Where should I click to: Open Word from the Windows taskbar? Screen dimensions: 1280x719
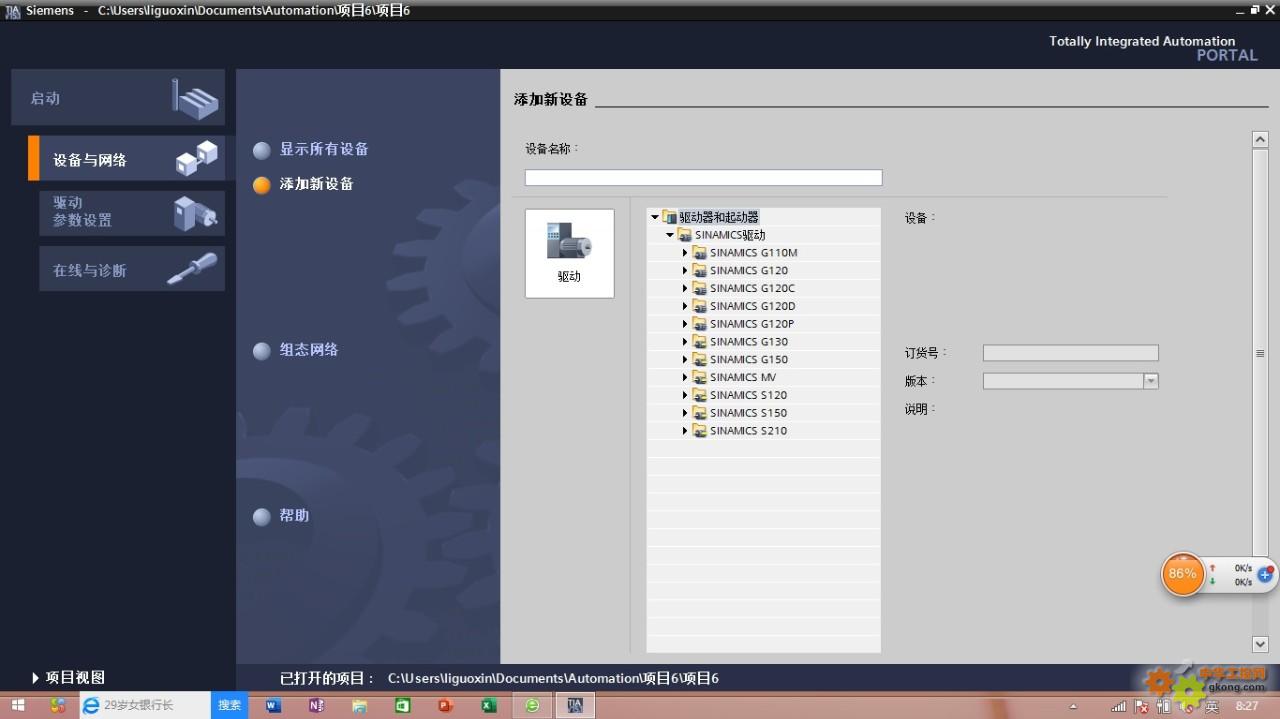273,705
